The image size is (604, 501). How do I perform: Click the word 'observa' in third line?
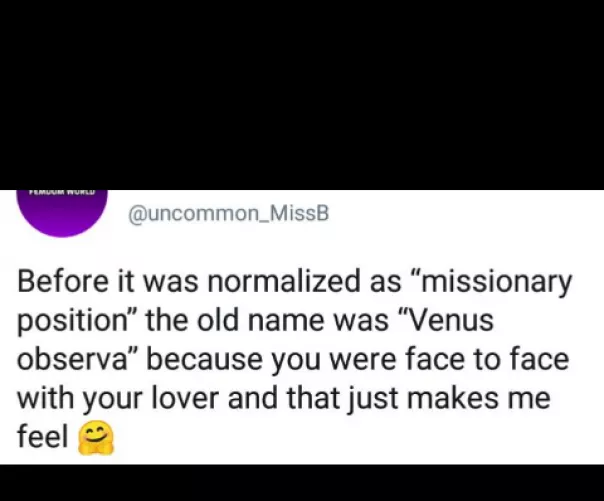click(x=76, y=360)
